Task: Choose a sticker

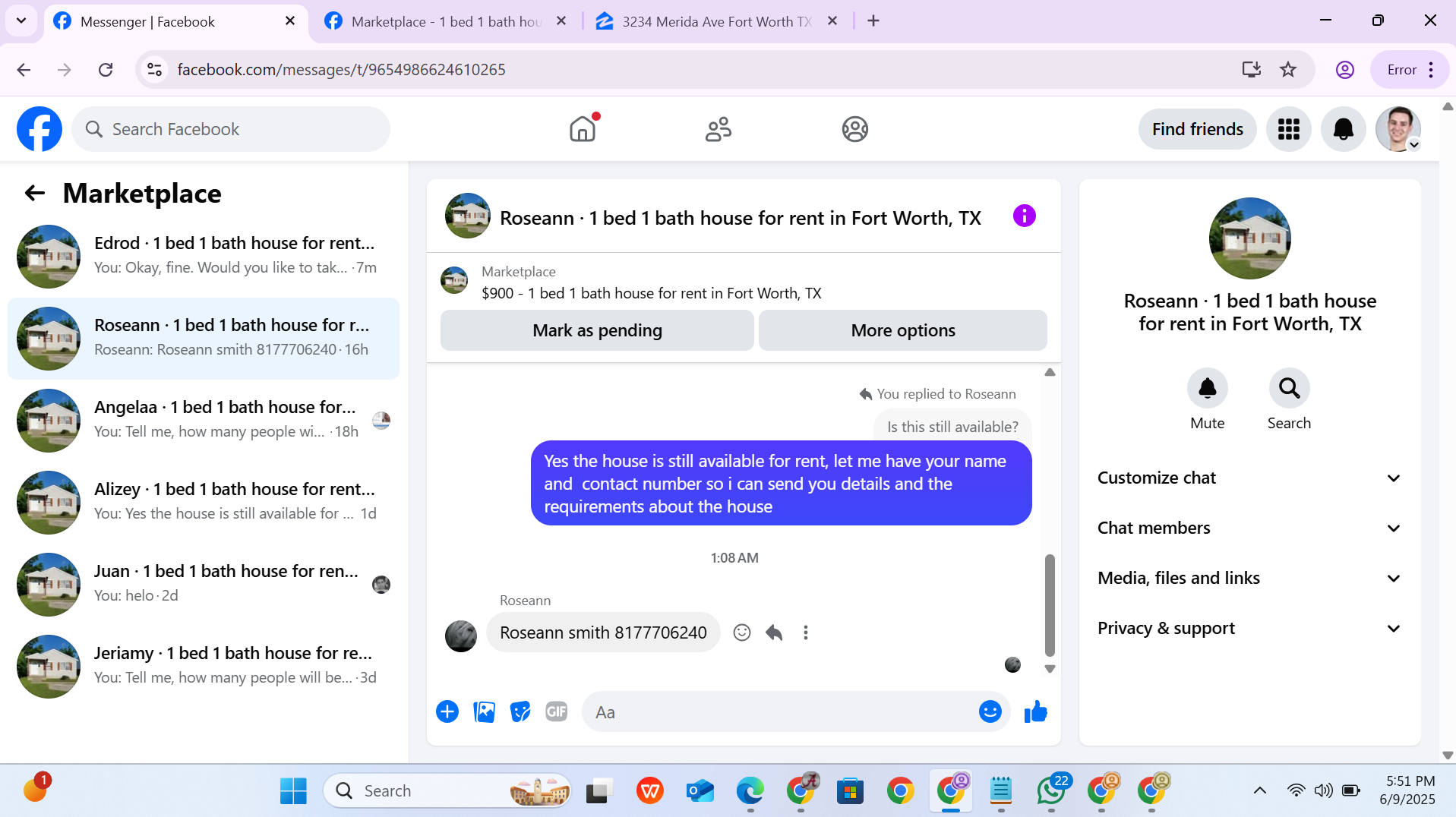Action: [x=520, y=712]
